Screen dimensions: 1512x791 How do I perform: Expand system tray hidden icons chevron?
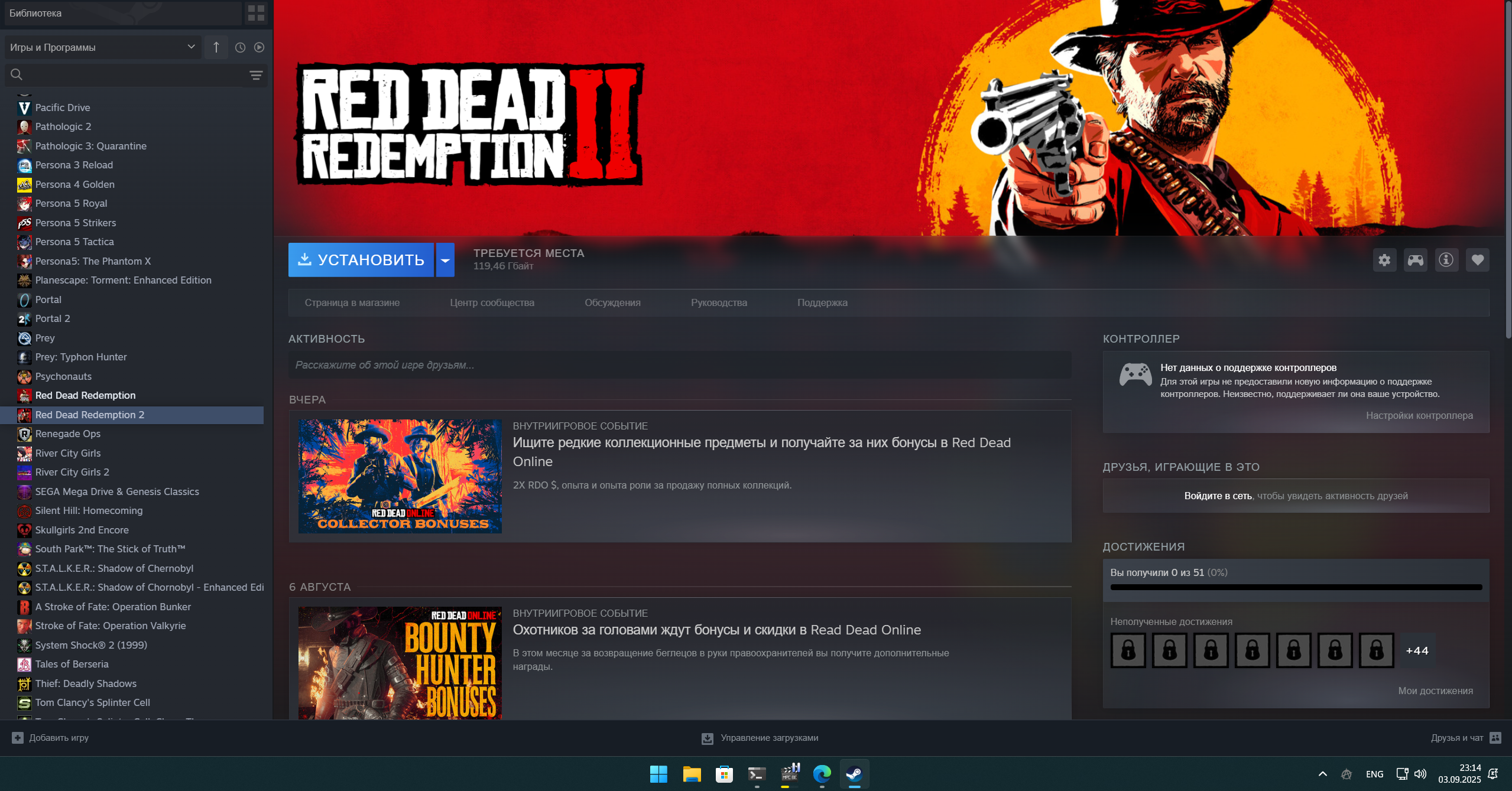click(1323, 774)
